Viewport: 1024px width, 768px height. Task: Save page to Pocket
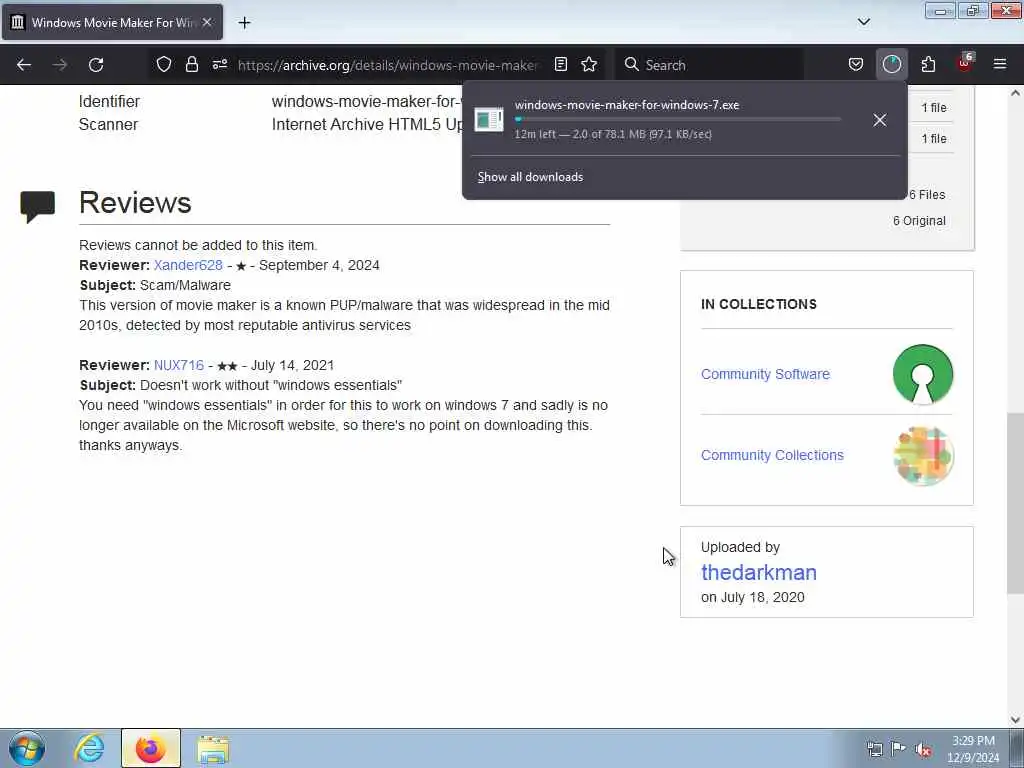tap(856, 64)
